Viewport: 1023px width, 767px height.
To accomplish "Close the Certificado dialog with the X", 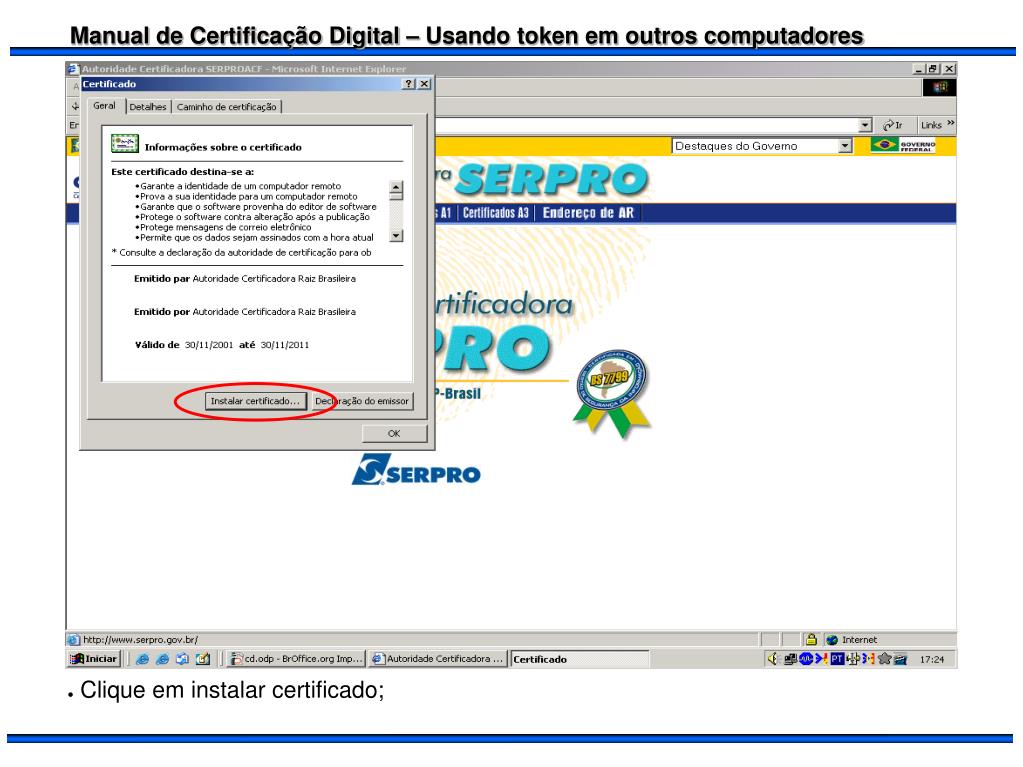I will point(424,83).
